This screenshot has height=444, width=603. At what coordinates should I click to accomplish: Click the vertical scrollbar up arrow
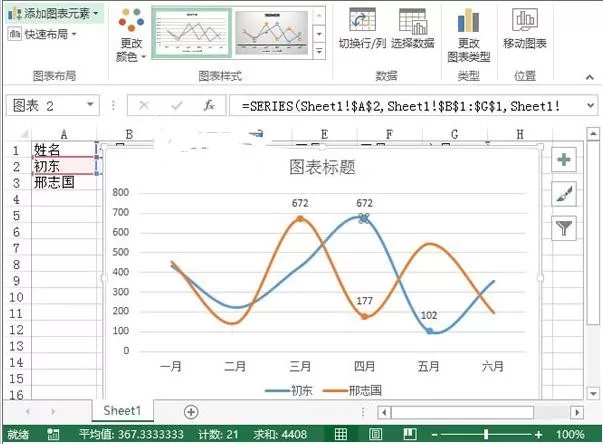[593, 134]
